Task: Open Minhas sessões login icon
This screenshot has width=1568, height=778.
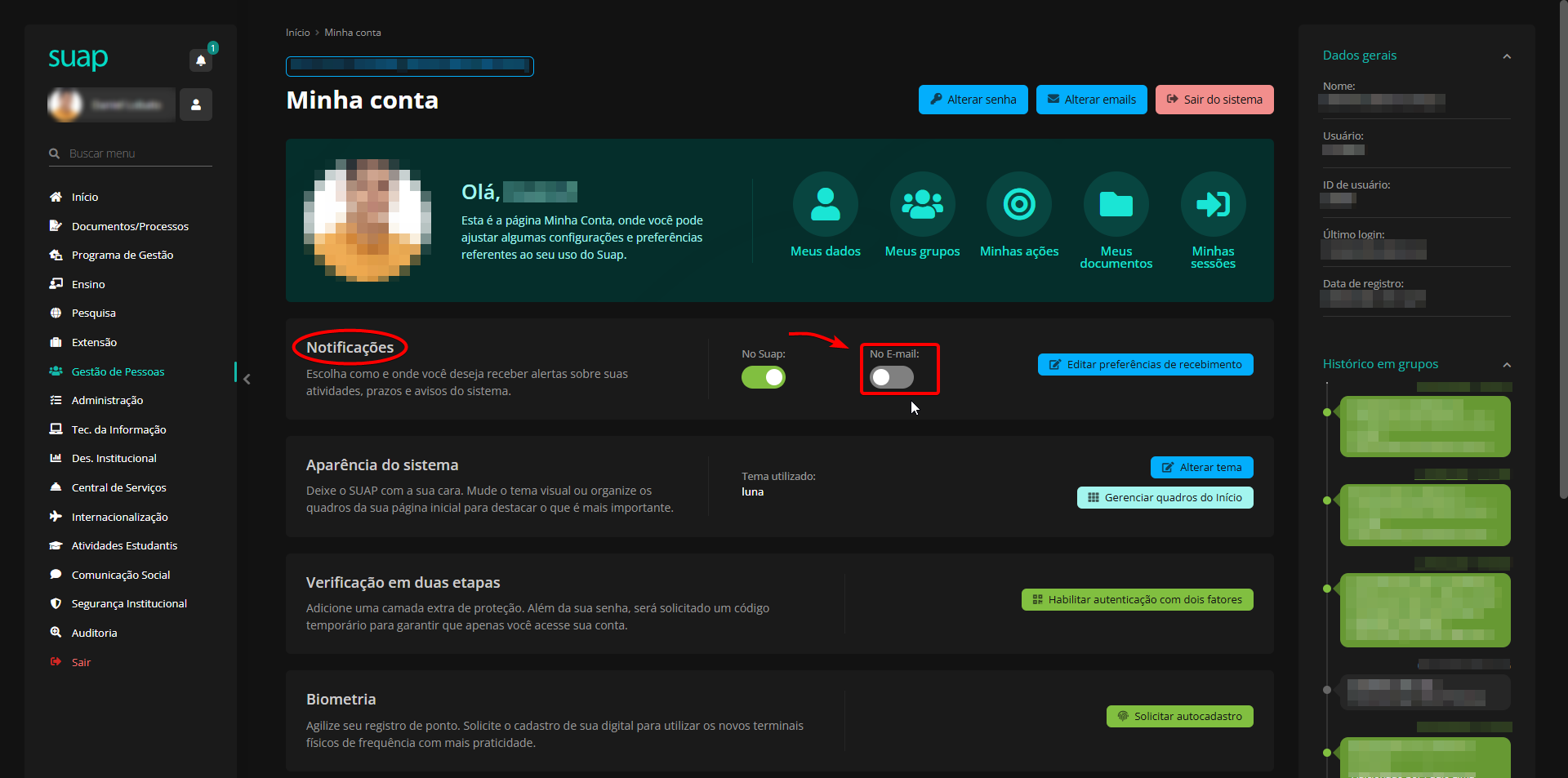Action: pos(1214,204)
